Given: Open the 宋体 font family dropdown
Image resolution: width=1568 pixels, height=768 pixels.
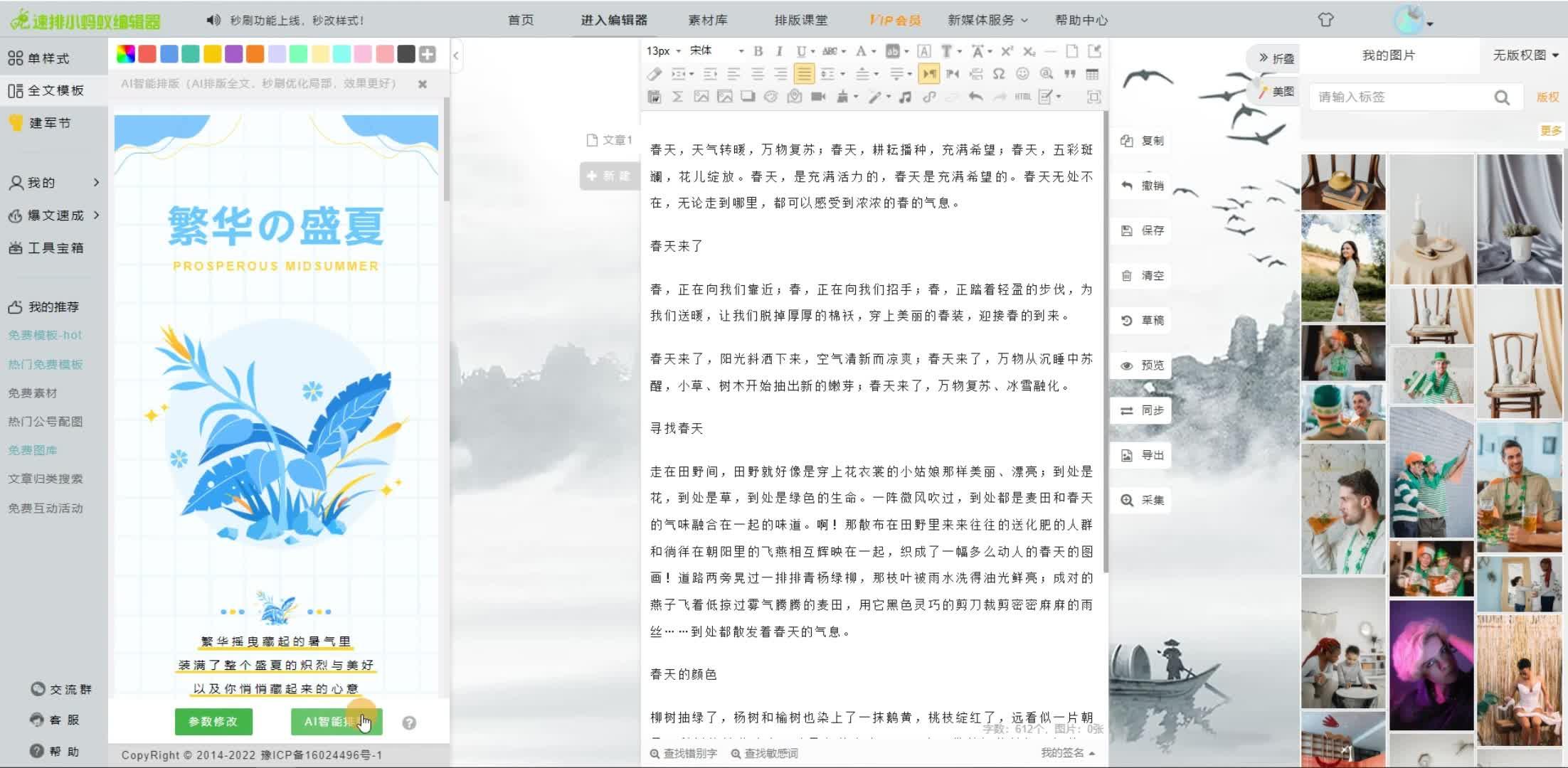Looking at the screenshot, I should tap(716, 51).
